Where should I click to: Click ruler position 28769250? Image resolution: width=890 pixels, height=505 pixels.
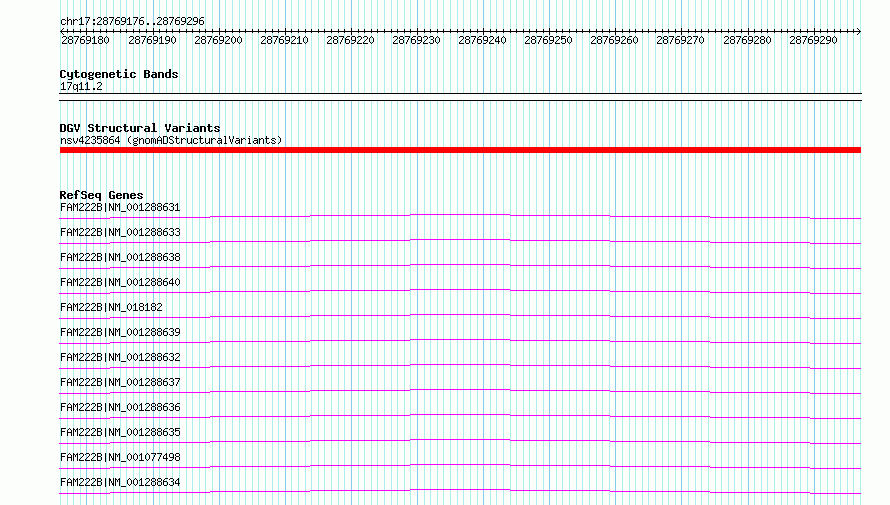pyautogui.click(x=548, y=40)
